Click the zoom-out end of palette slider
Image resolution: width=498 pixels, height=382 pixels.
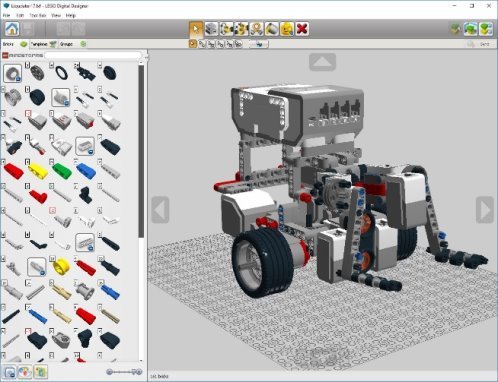pyautogui.click(x=109, y=372)
